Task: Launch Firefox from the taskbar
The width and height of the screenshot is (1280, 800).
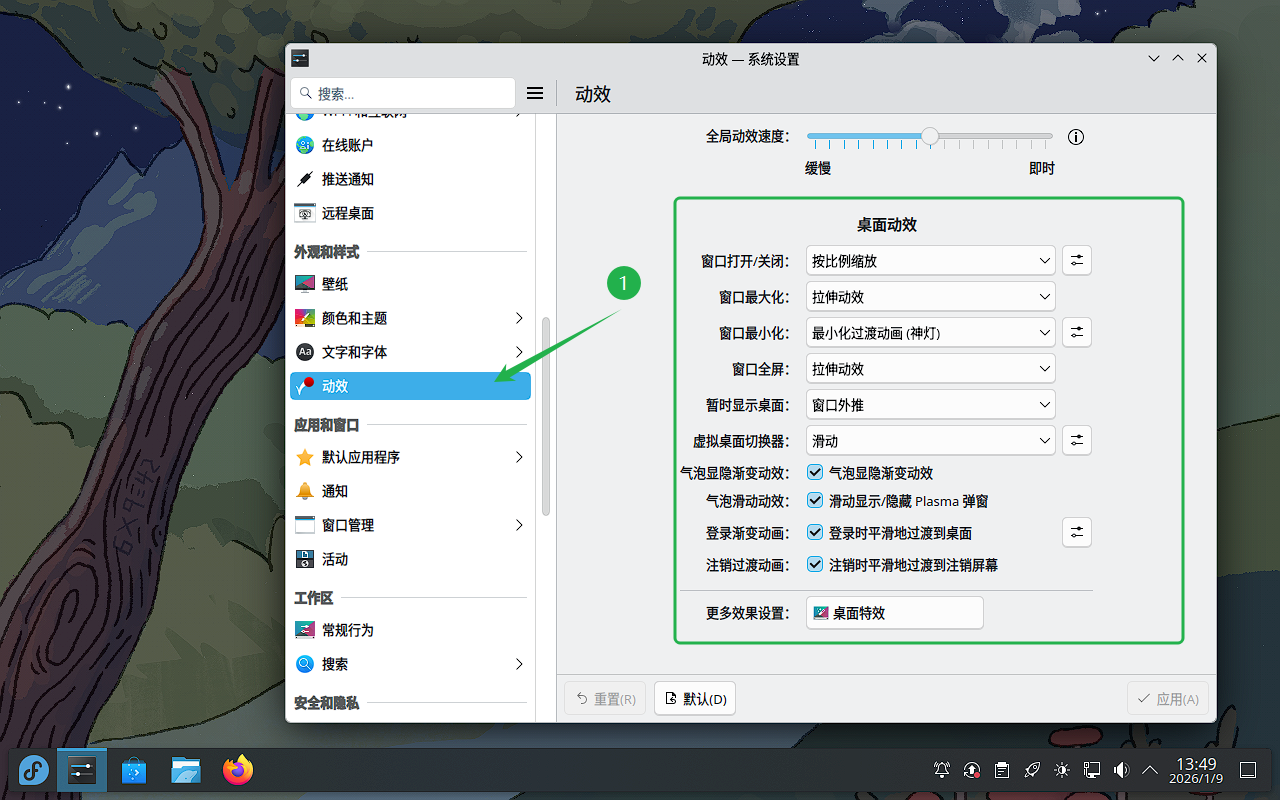Action: [238, 770]
